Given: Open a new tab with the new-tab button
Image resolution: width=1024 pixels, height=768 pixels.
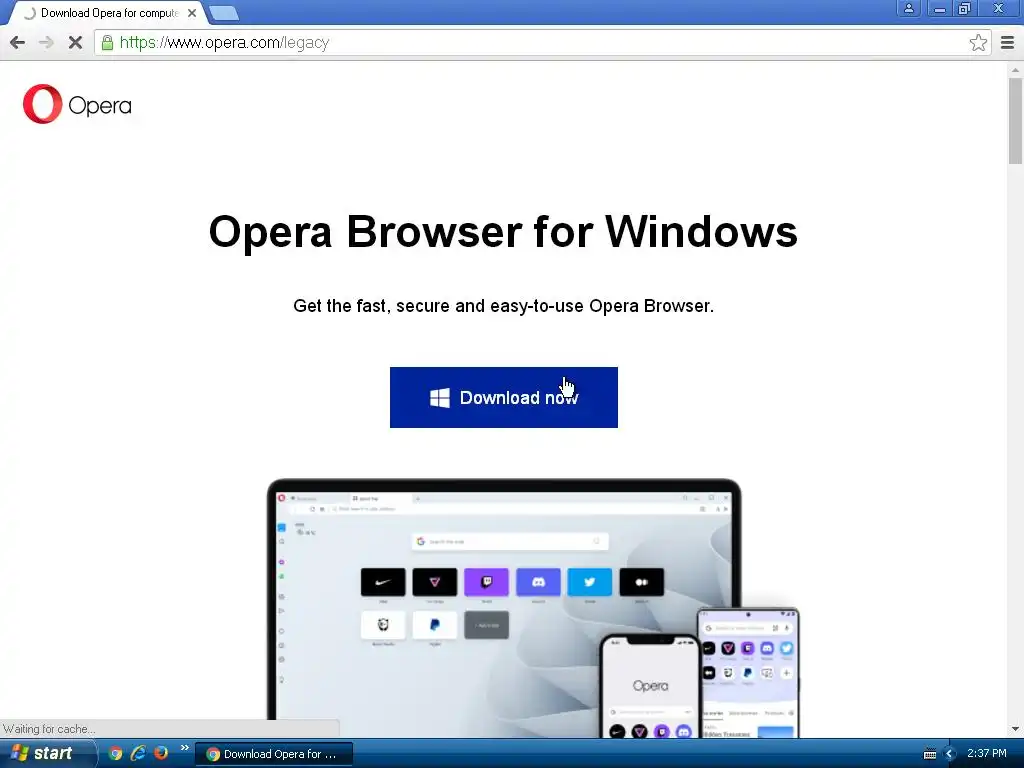Looking at the screenshot, I should pos(224,13).
